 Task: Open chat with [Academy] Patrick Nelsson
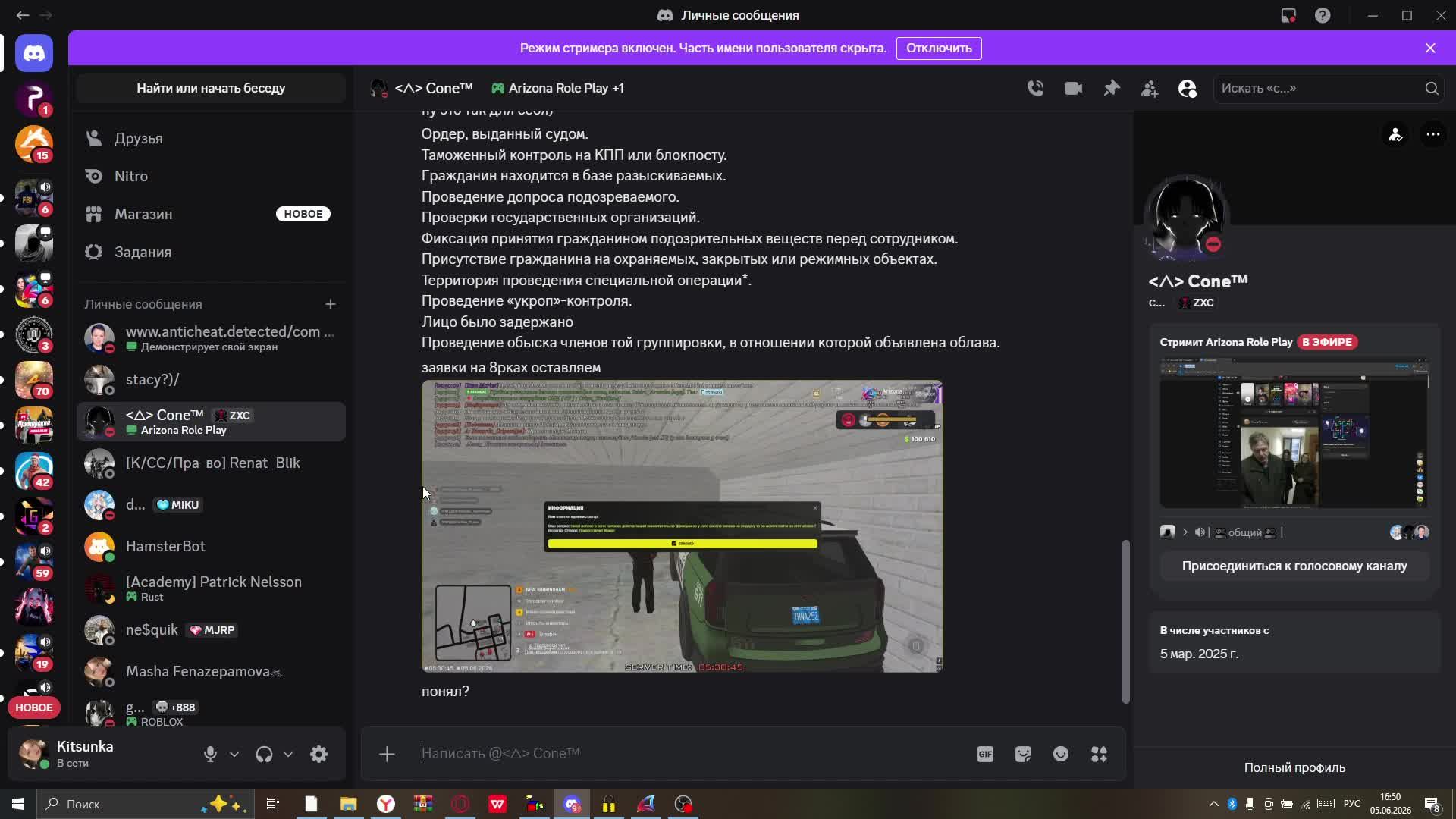211,588
